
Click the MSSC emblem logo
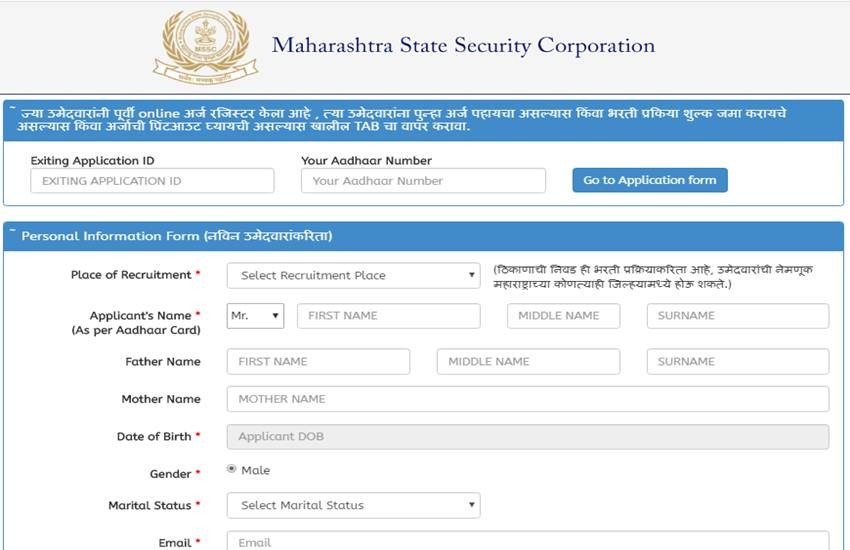click(205, 46)
